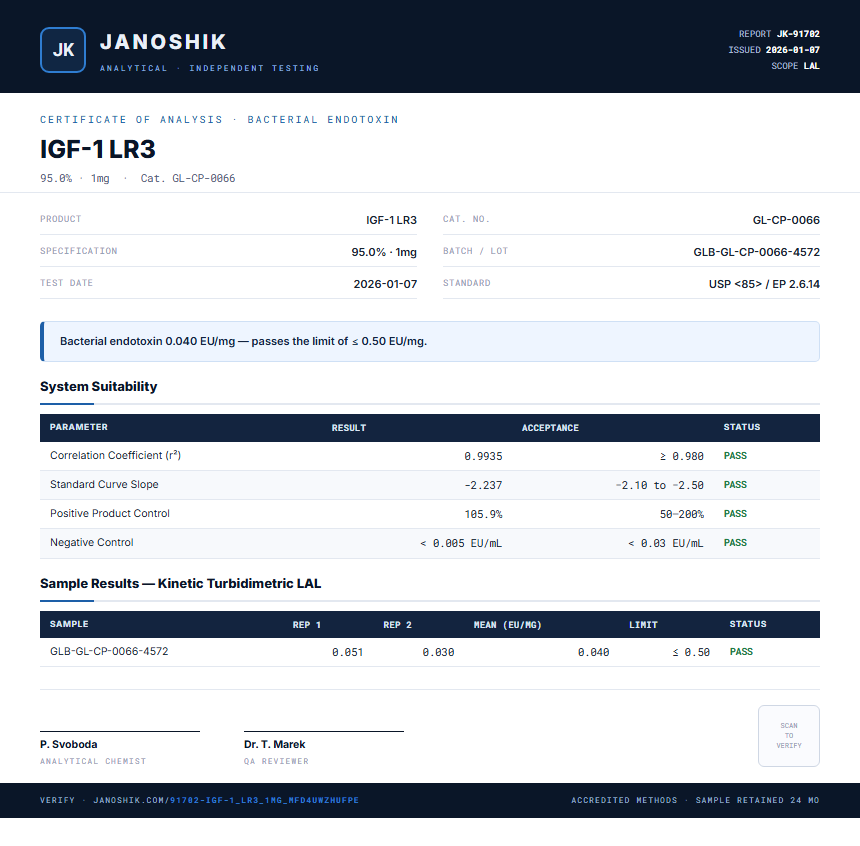Select the acceptance range 50–200%
Image resolution: width=860 pixels, height=846 pixels.
click(682, 514)
